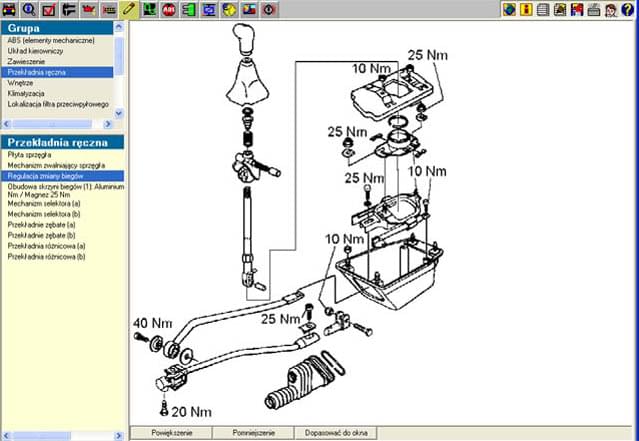This screenshot has width=639, height=441.
Task: Click the printer icon
Action: pos(594,10)
